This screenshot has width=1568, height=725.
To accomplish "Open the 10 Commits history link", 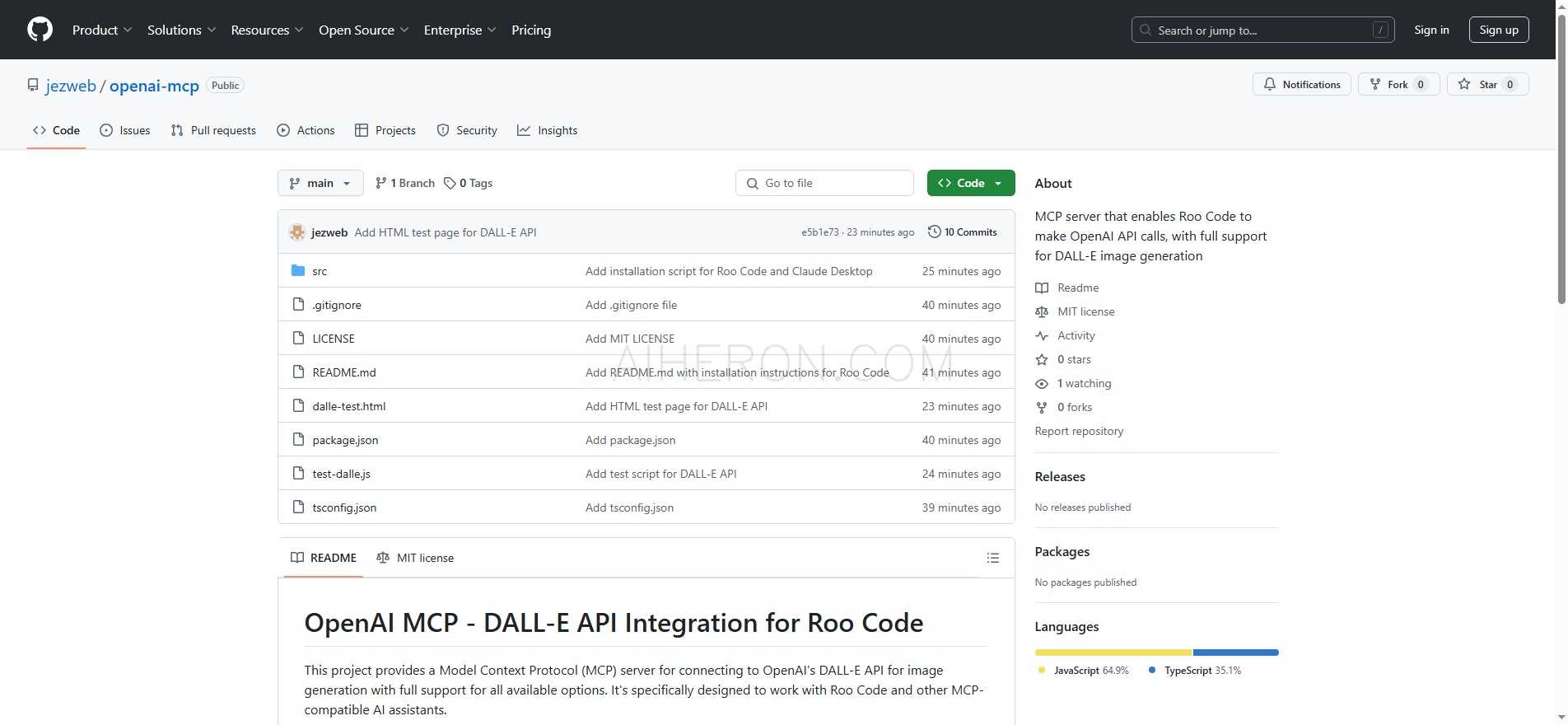I will [x=963, y=232].
